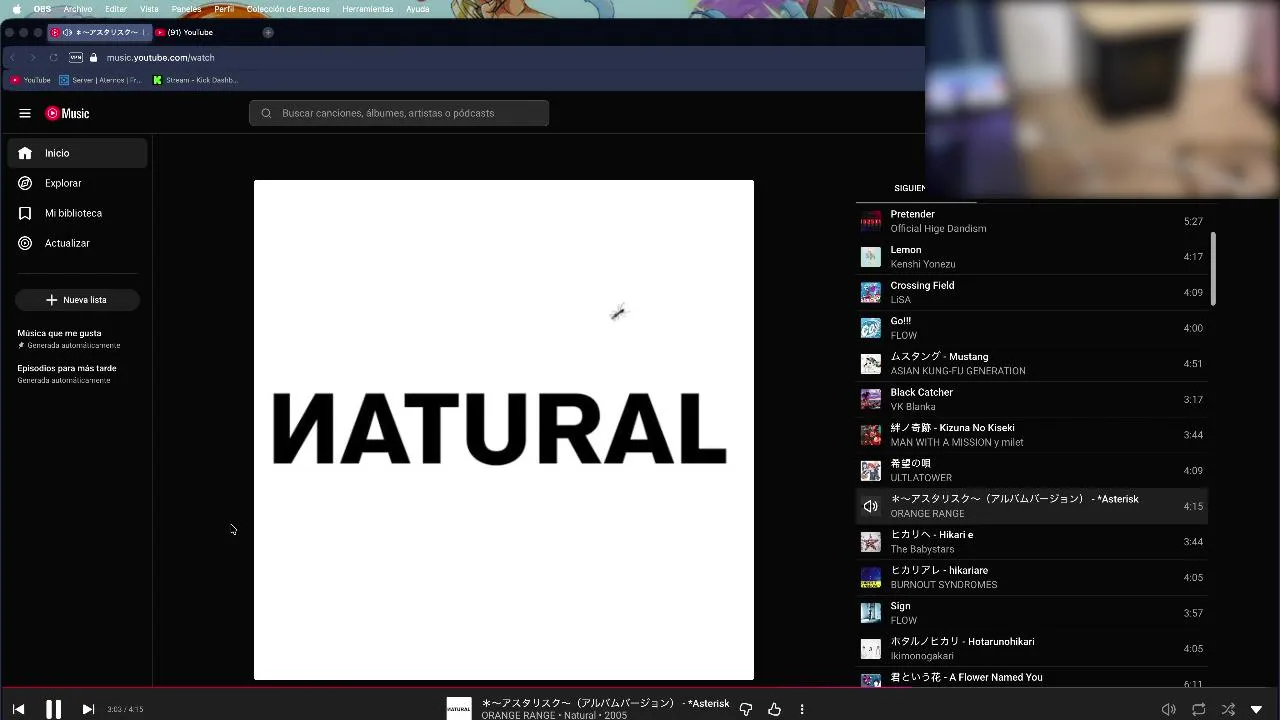Viewport: 1280px width, 720px height.
Task: Open the player volume control
Action: [1168, 709]
